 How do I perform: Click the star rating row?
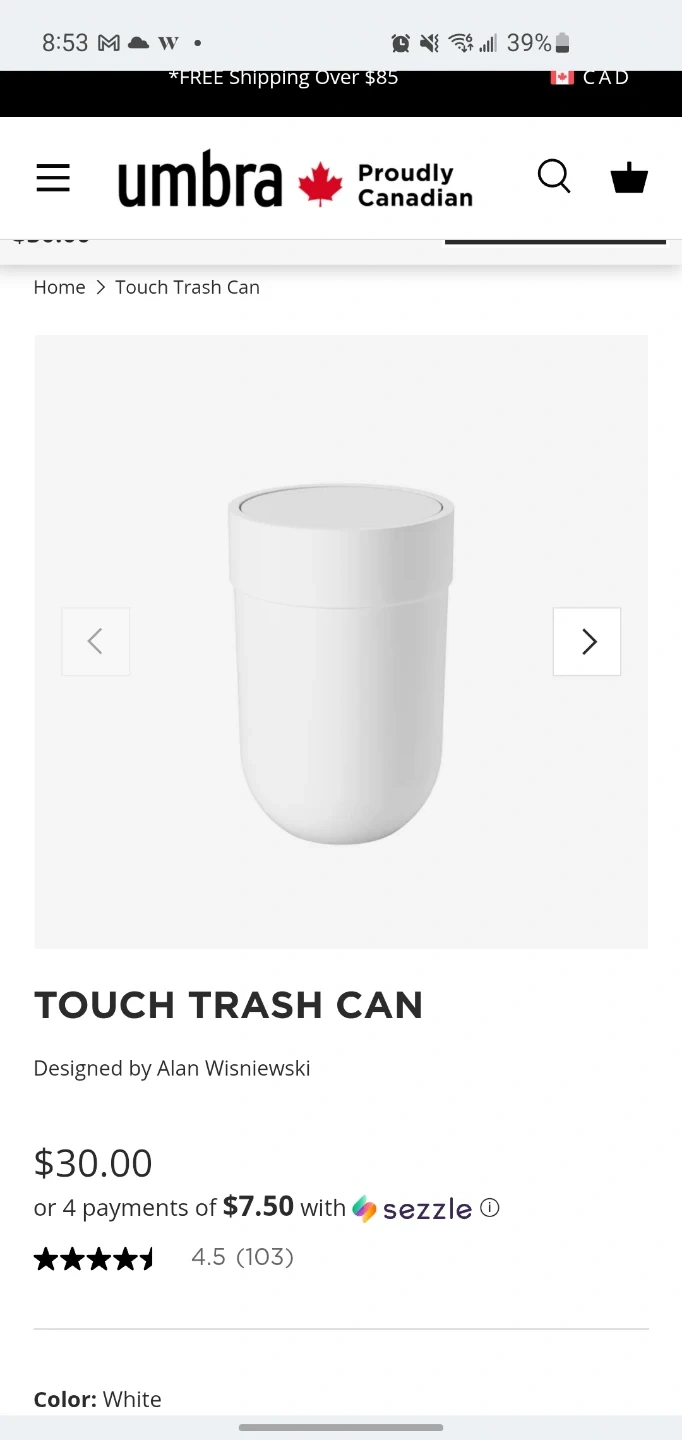[x=94, y=1258]
